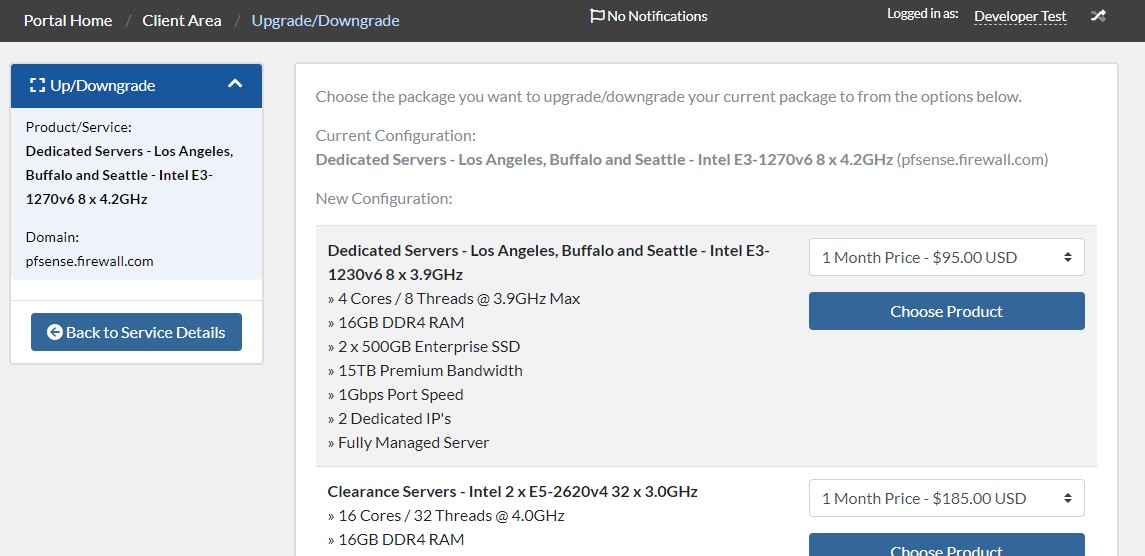Click the Intel E3-1230v6 8 x 3.9GHz product title
This screenshot has width=1145, height=556.
click(x=548, y=262)
